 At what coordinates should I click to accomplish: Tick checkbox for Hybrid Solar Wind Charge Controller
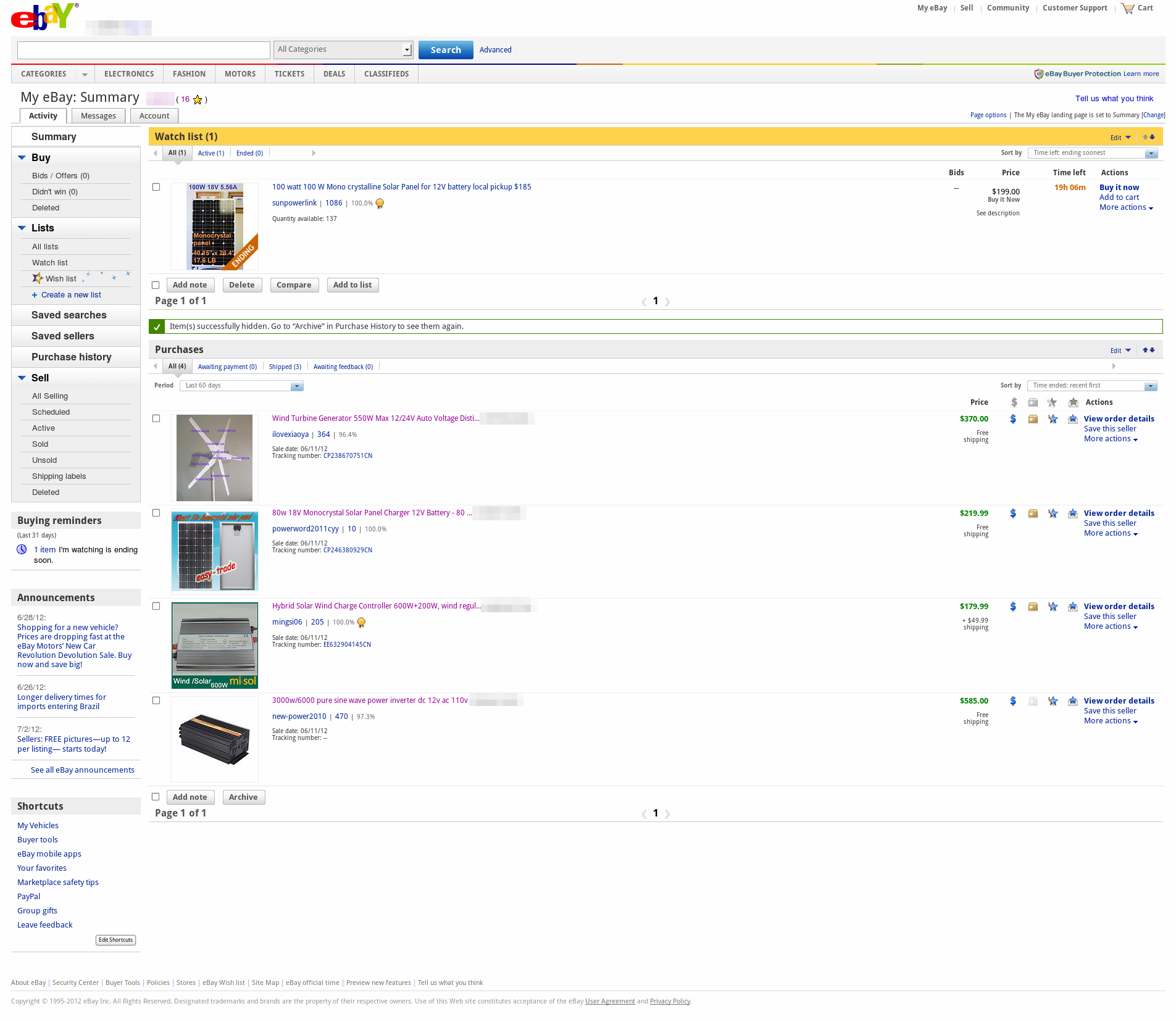click(156, 606)
